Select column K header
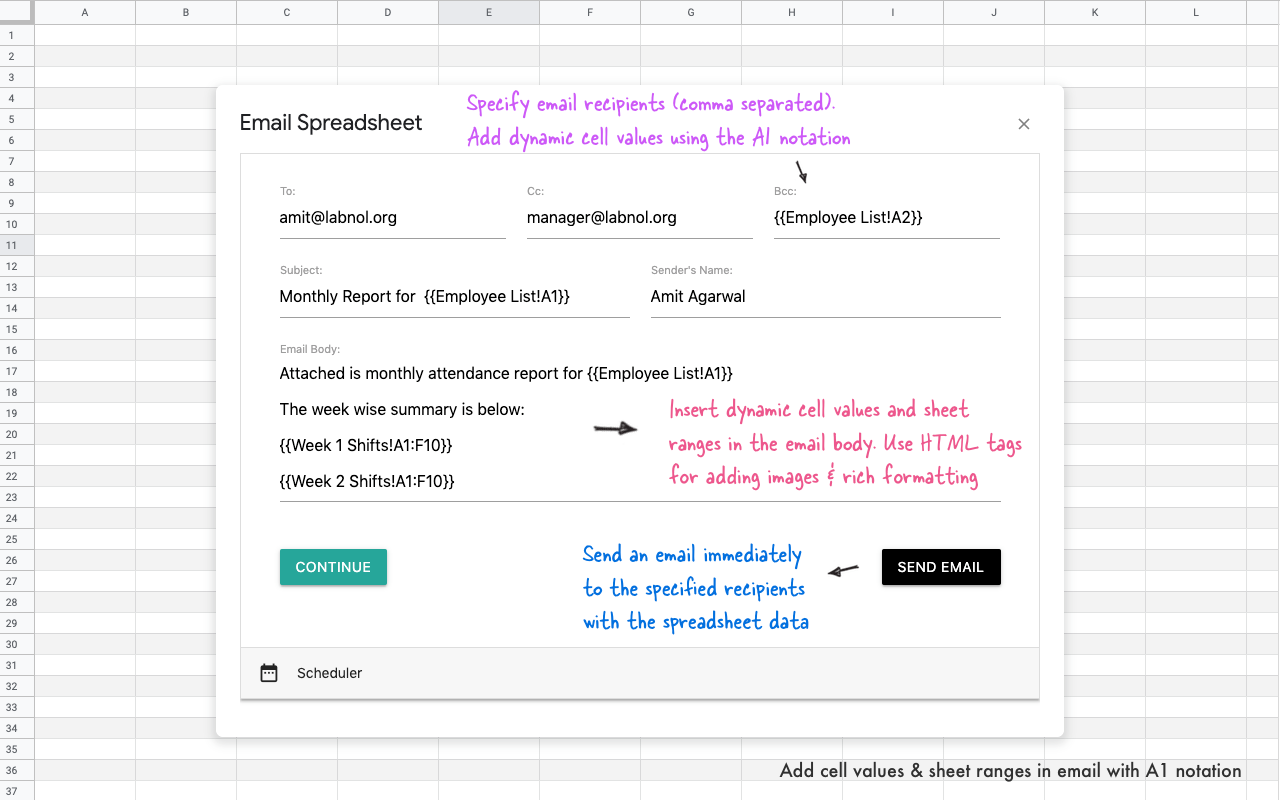This screenshot has width=1280, height=800. click(x=1095, y=12)
